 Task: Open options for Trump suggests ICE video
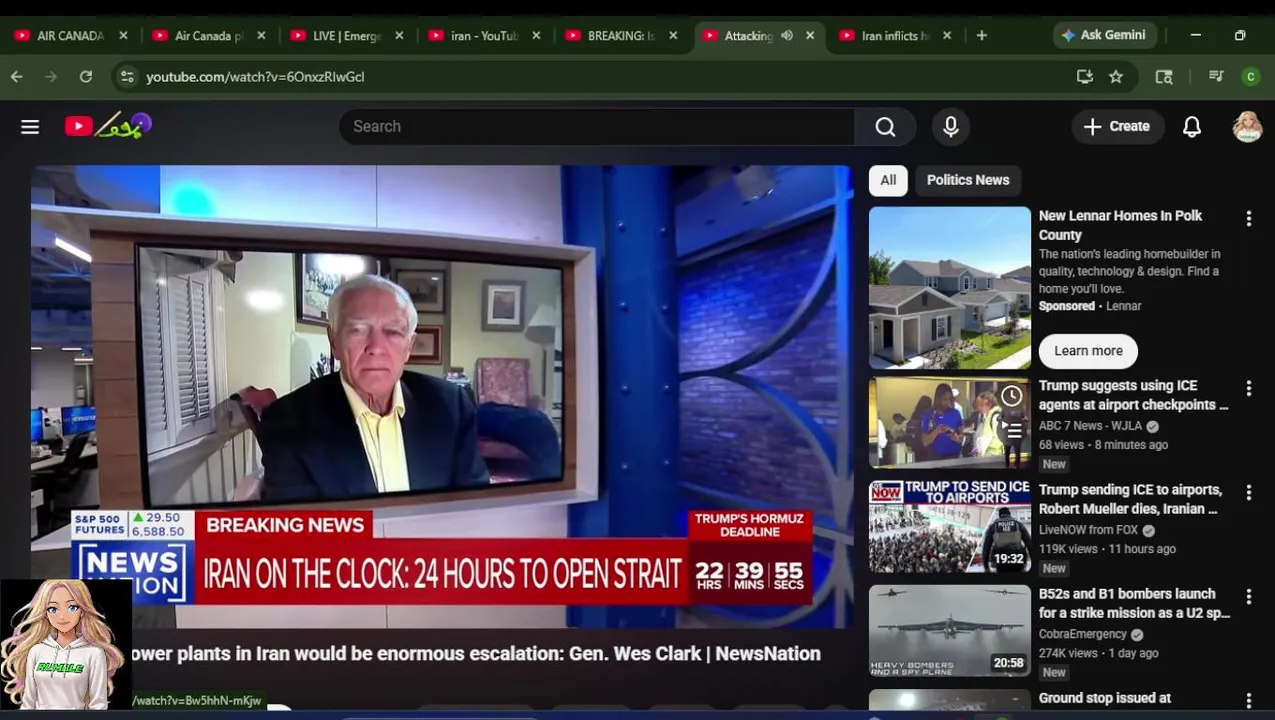[1248, 388]
